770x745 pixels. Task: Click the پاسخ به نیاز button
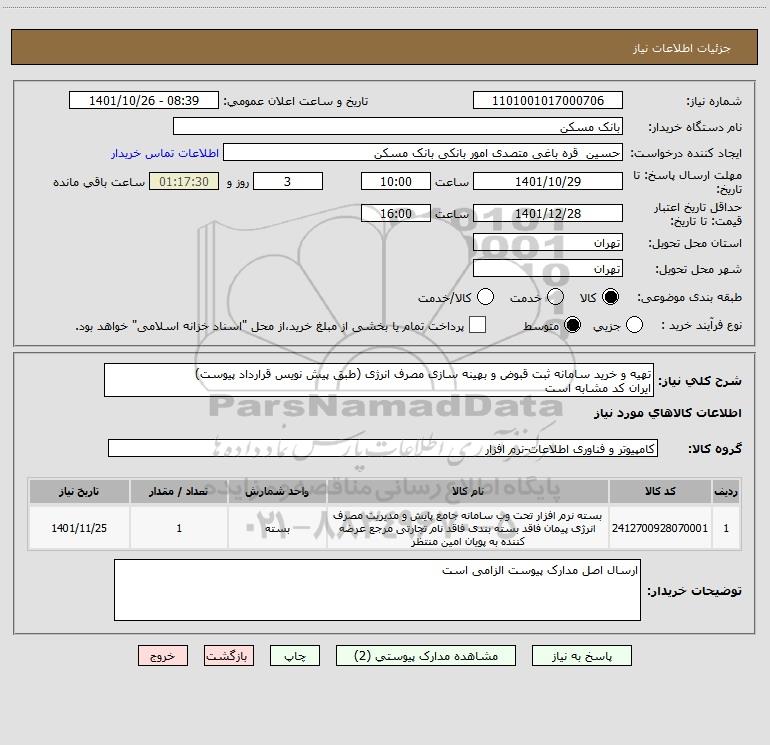582,656
